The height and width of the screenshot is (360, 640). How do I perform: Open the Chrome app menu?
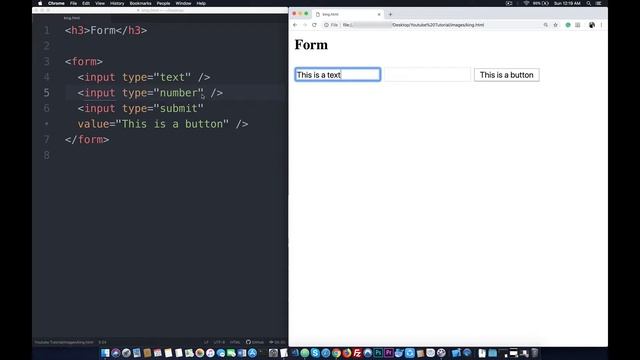[x=56, y=3]
